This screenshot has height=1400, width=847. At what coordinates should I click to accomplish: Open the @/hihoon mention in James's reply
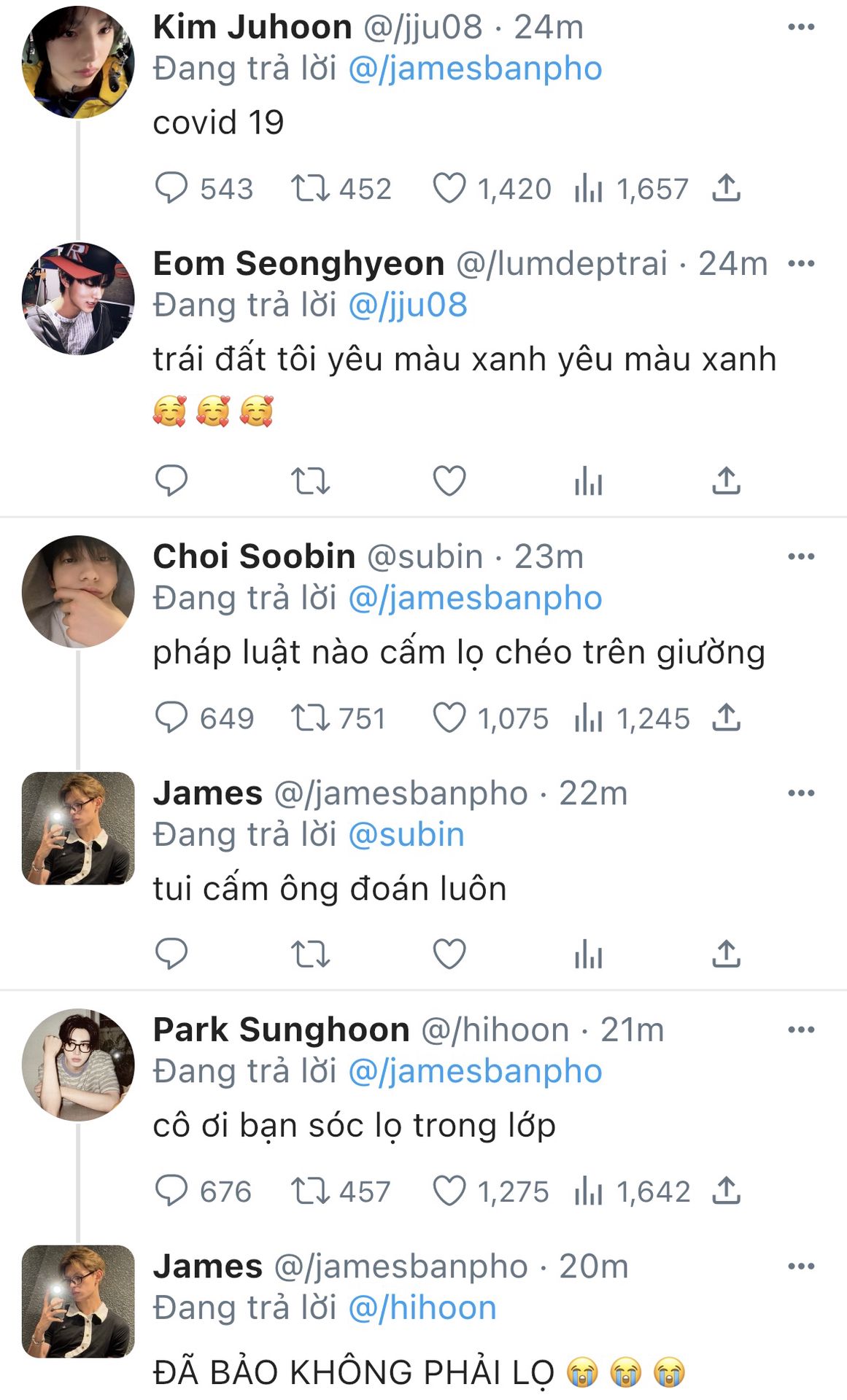pos(422,1307)
